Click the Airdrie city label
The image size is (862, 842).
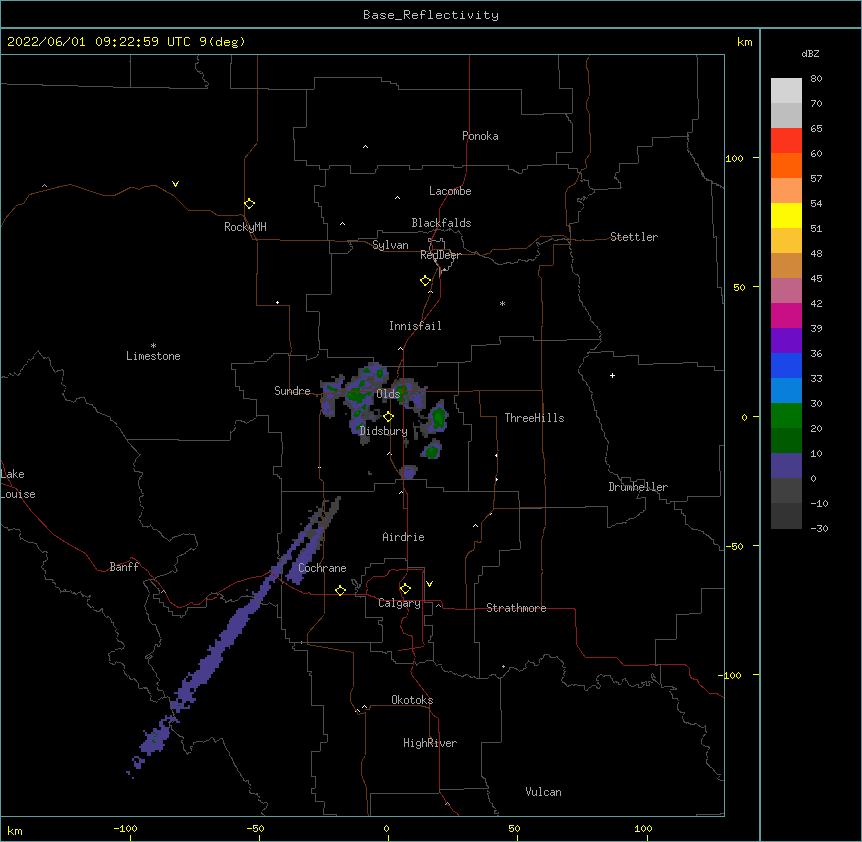(404, 537)
